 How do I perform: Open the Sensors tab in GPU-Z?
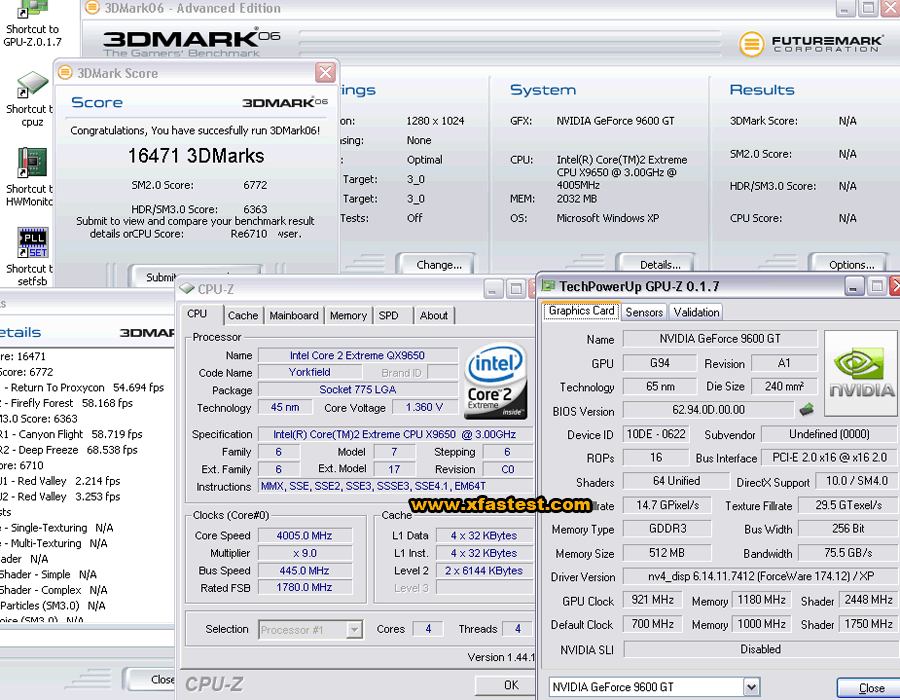(644, 312)
